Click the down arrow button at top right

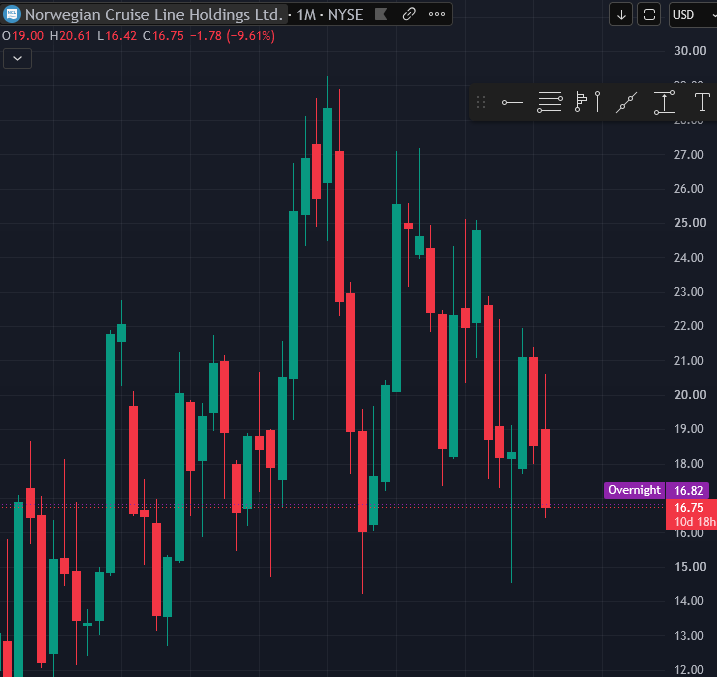(x=621, y=15)
